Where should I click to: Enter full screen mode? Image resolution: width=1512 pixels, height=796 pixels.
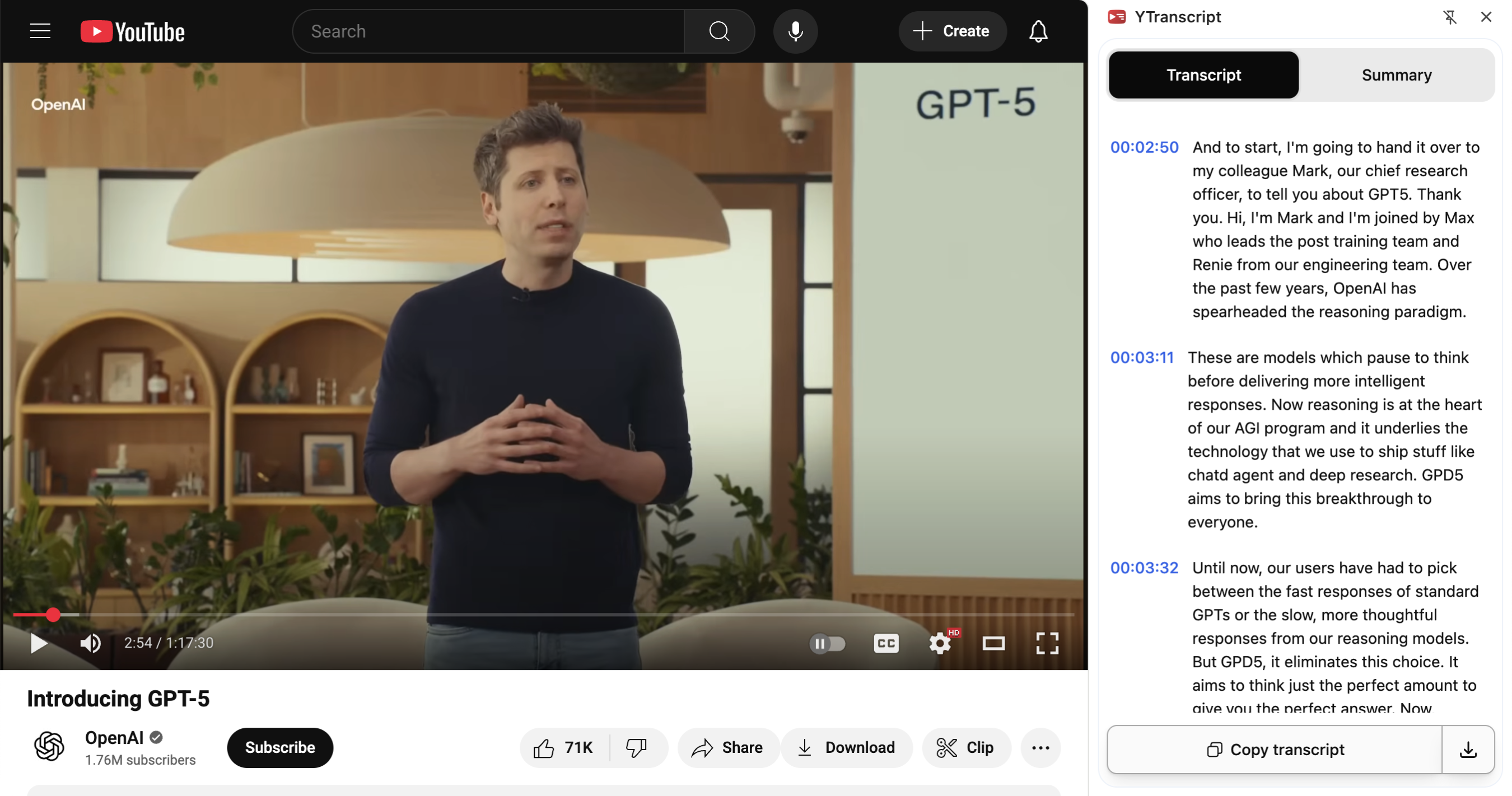[x=1047, y=644]
